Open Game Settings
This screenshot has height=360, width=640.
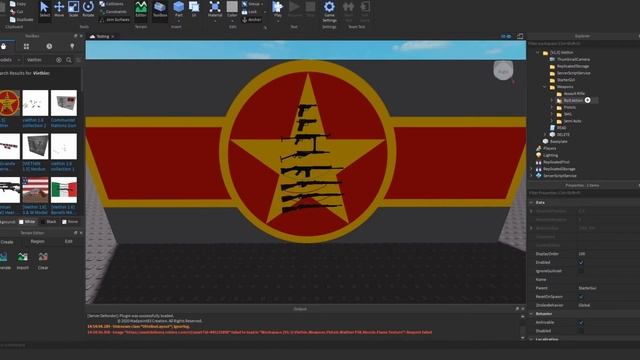click(329, 11)
